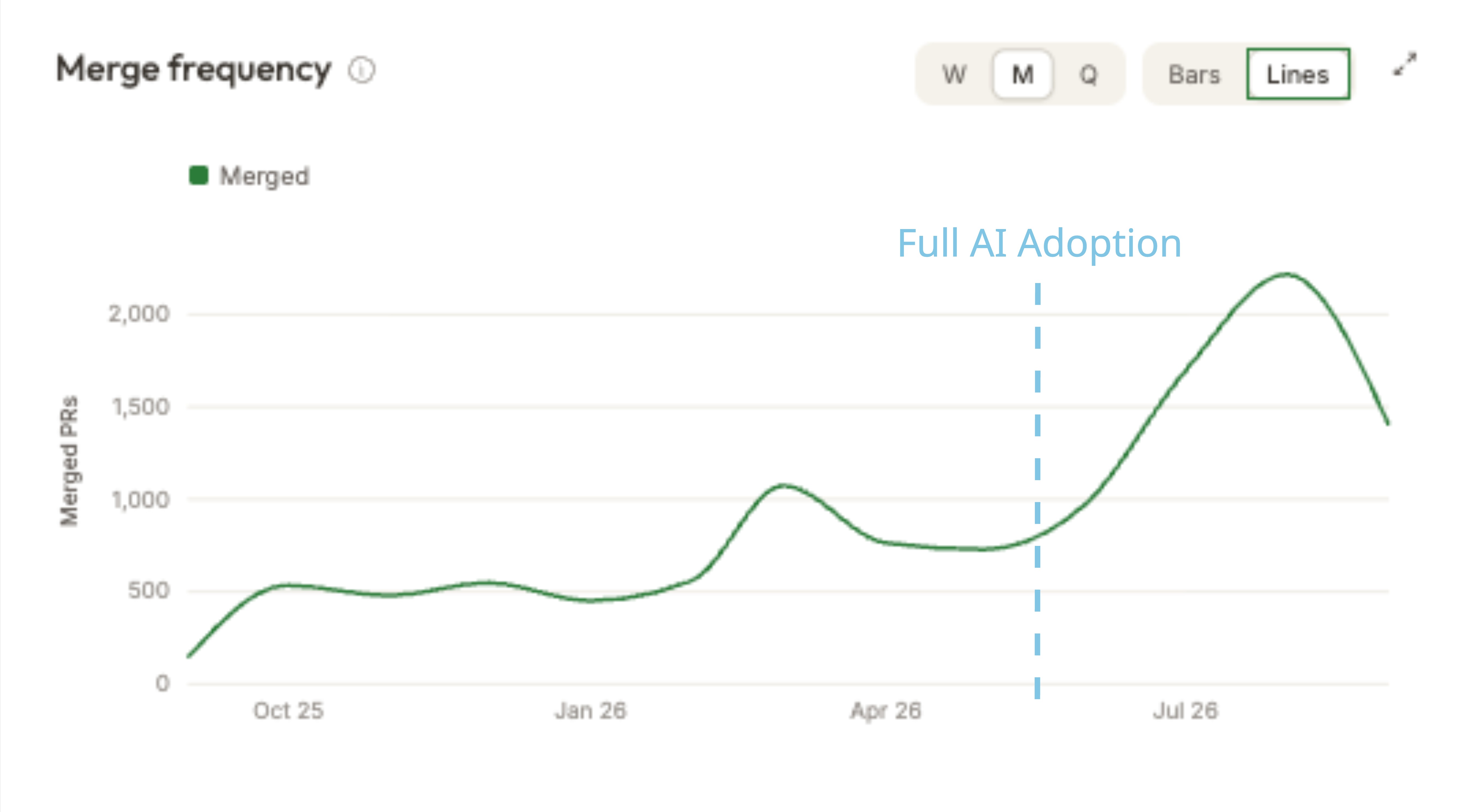Click the 500 y-axis value
This screenshot has width=1465, height=812.
point(149,590)
